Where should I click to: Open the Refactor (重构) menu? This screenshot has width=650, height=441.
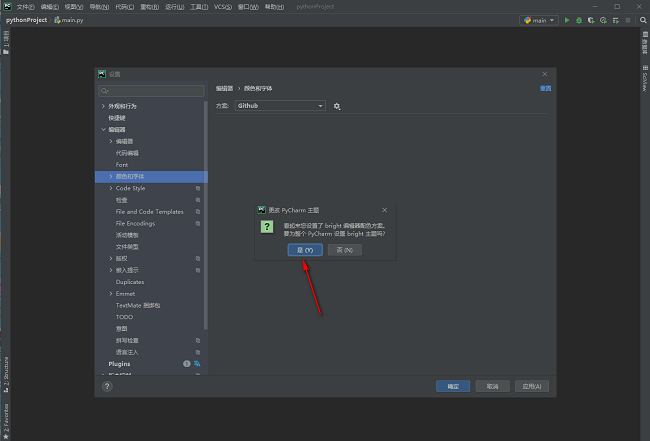pyautogui.click(x=150, y=7)
